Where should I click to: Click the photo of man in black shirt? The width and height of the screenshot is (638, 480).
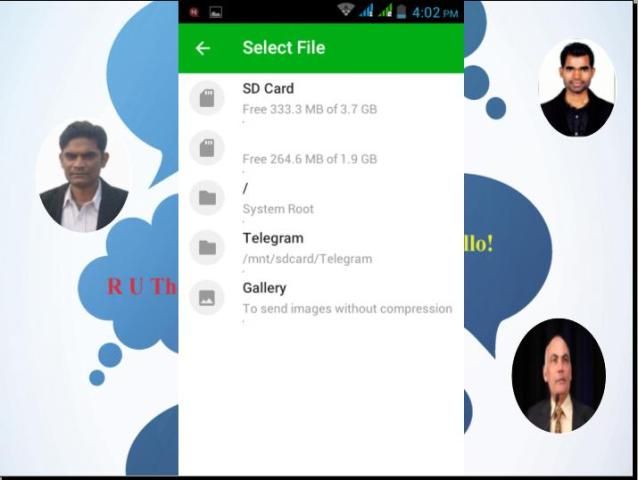pos(576,88)
